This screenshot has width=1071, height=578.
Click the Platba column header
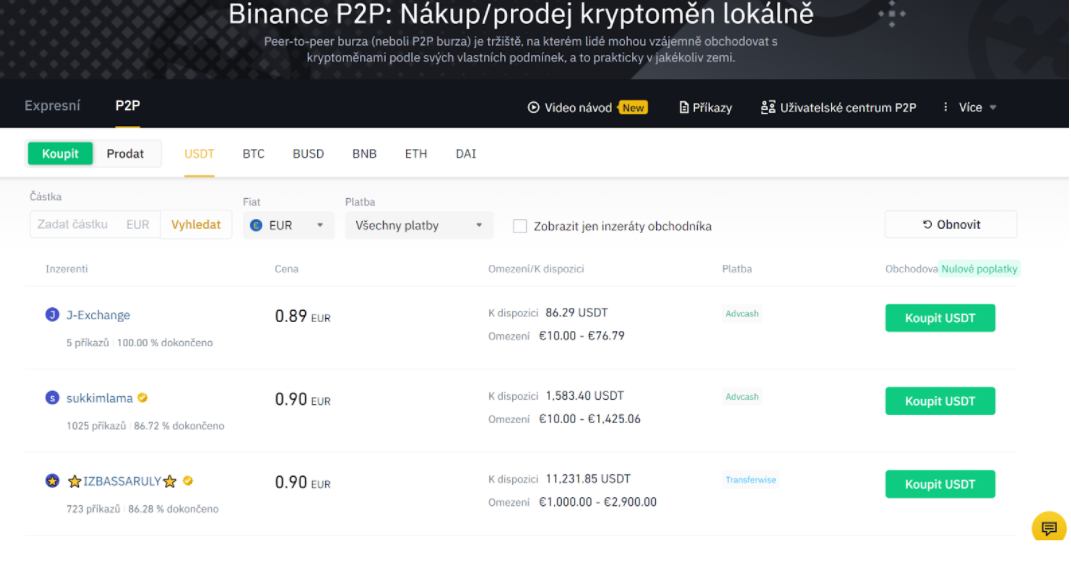(x=737, y=269)
